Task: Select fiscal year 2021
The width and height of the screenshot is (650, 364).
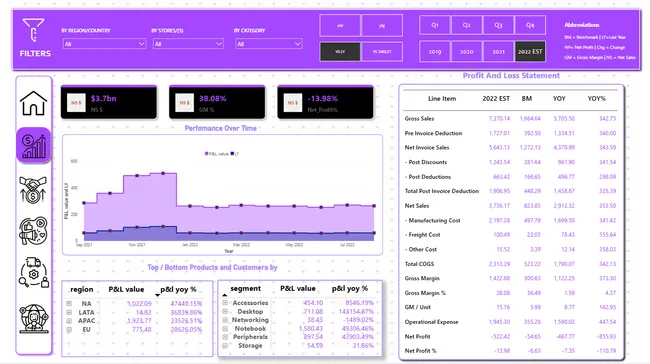Action: pos(498,51)
